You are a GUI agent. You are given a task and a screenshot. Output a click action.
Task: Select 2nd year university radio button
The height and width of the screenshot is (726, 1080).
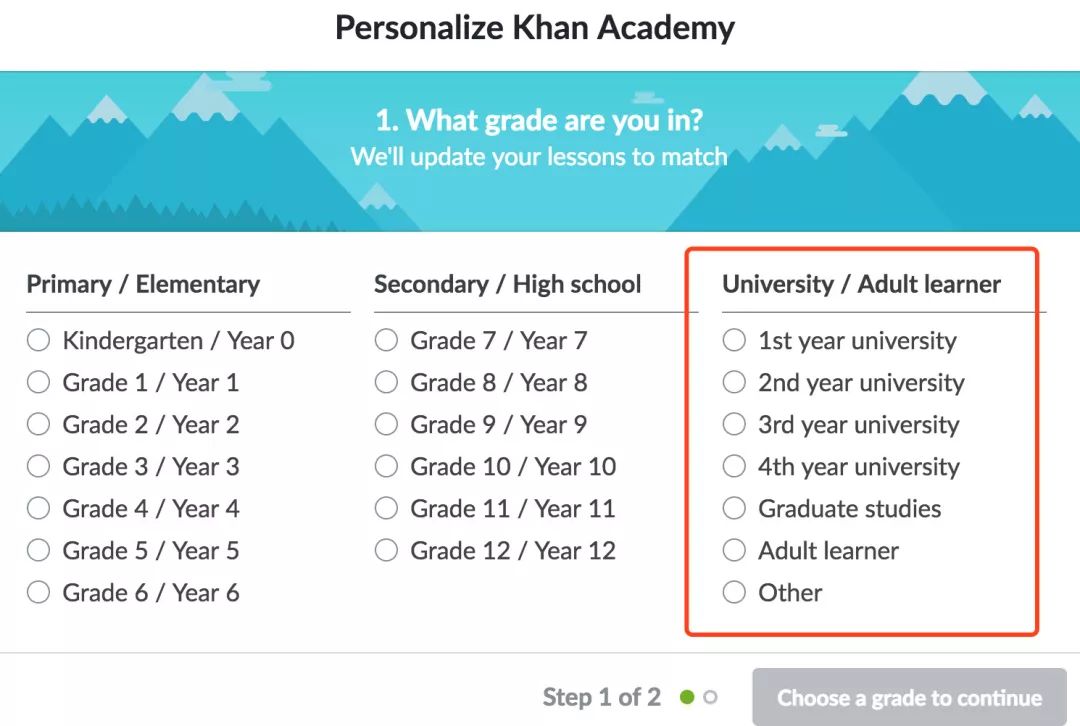pyautogui.click(x=735, y=383)
